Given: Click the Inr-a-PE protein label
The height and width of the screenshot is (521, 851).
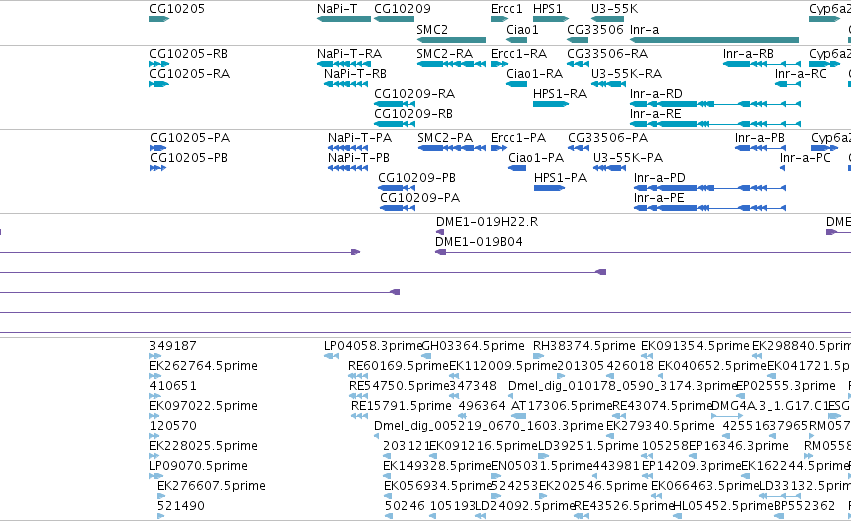Looking at the screenshot, I should [x=659, y=198].
